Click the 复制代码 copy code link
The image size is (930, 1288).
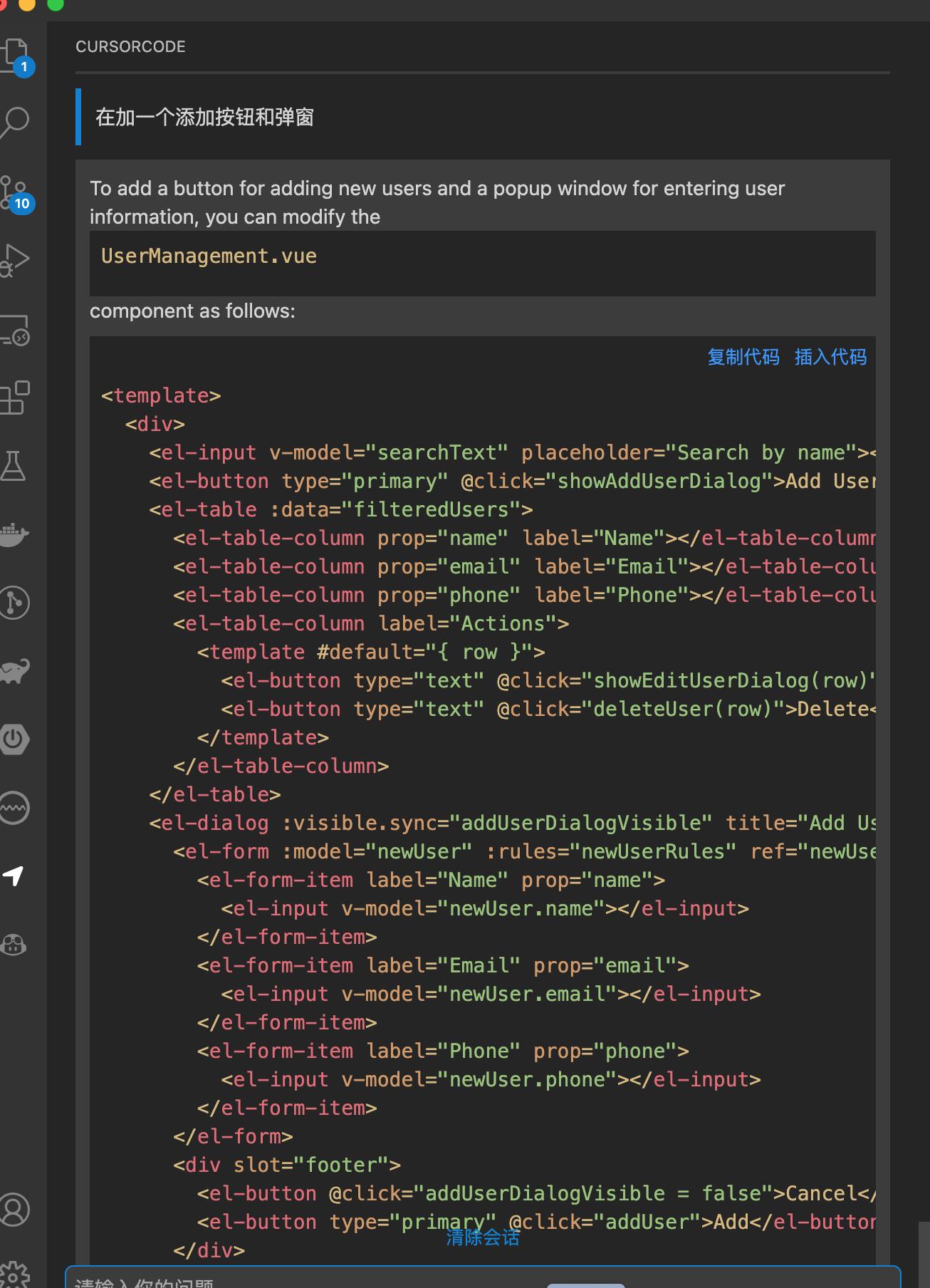[x=743, y=357]
